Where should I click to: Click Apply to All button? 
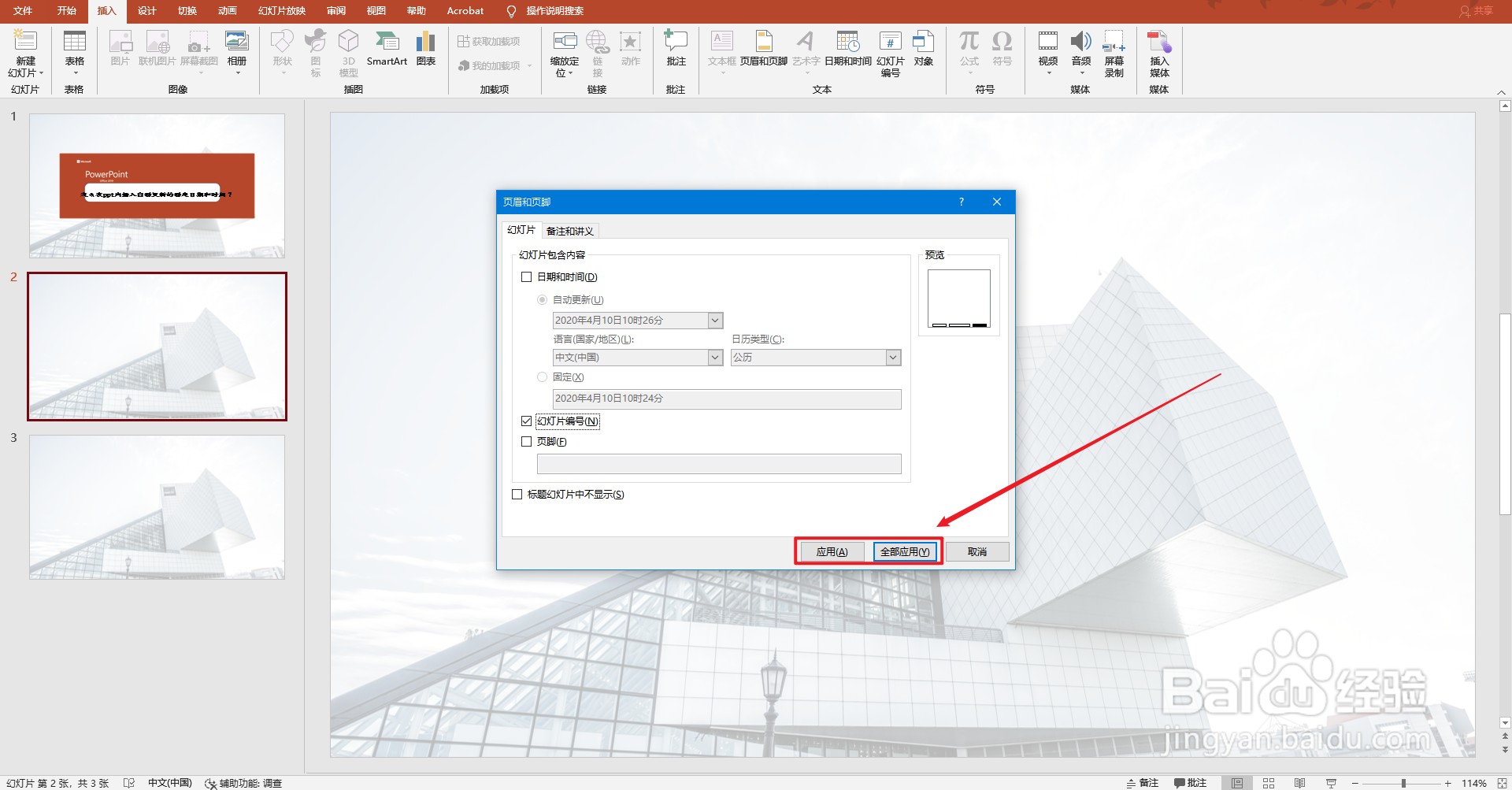coord(905,551)
